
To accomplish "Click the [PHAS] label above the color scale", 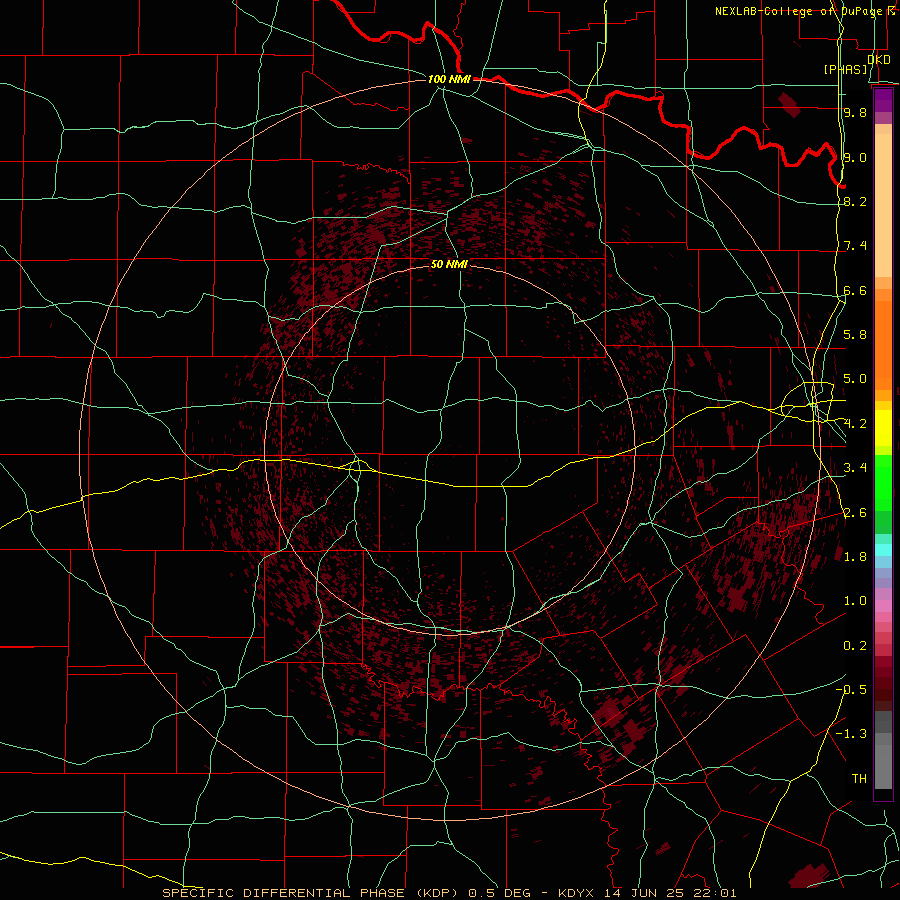I will click(x=845, y=69).
